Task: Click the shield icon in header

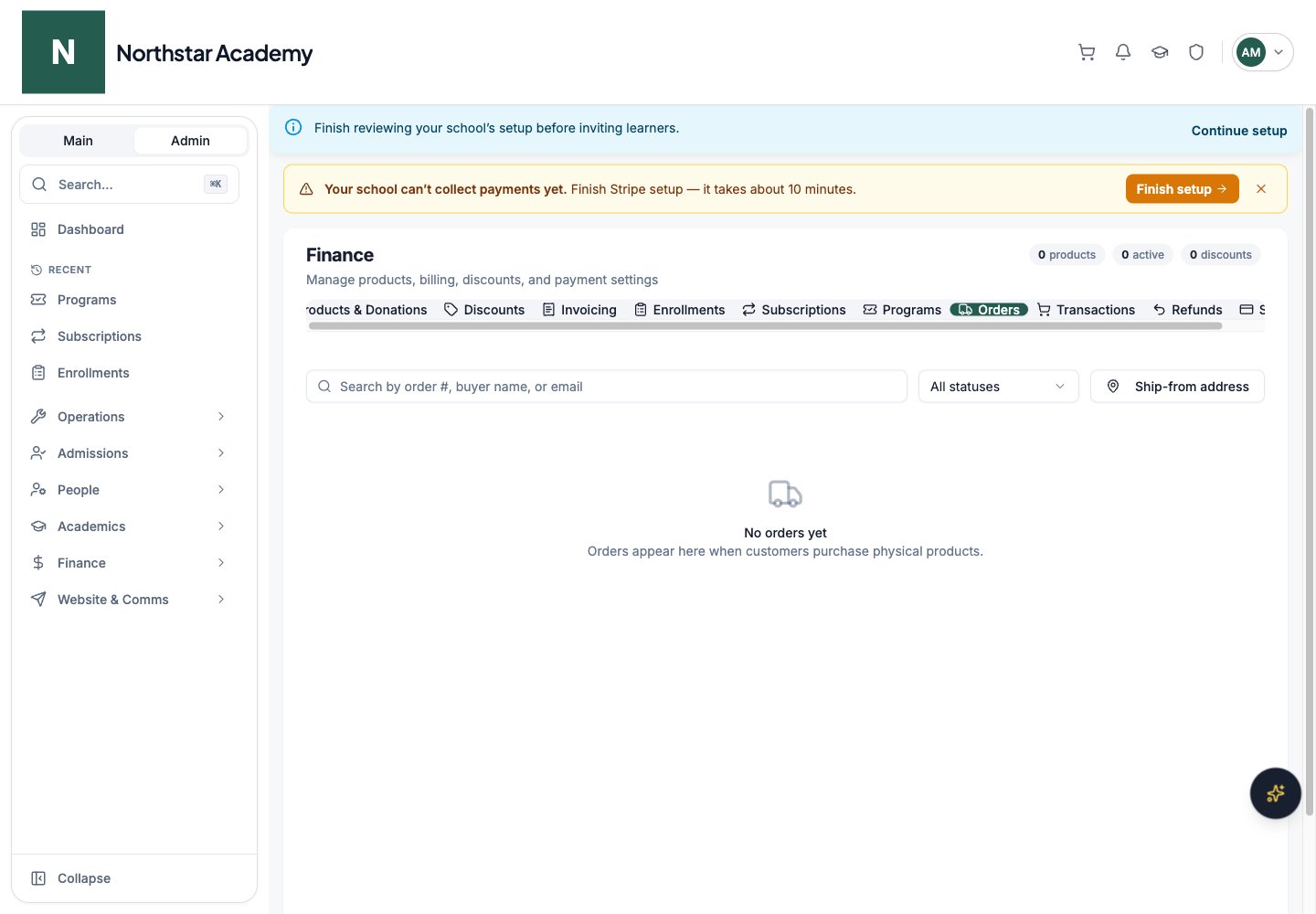Action: pyautogui.click(x=1196, y=52)
